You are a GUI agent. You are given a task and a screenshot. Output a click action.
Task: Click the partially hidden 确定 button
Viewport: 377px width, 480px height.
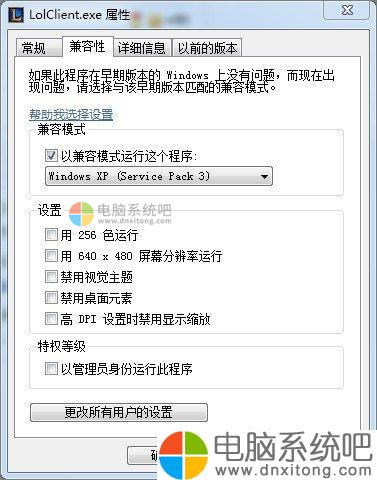tap(143, 455)
